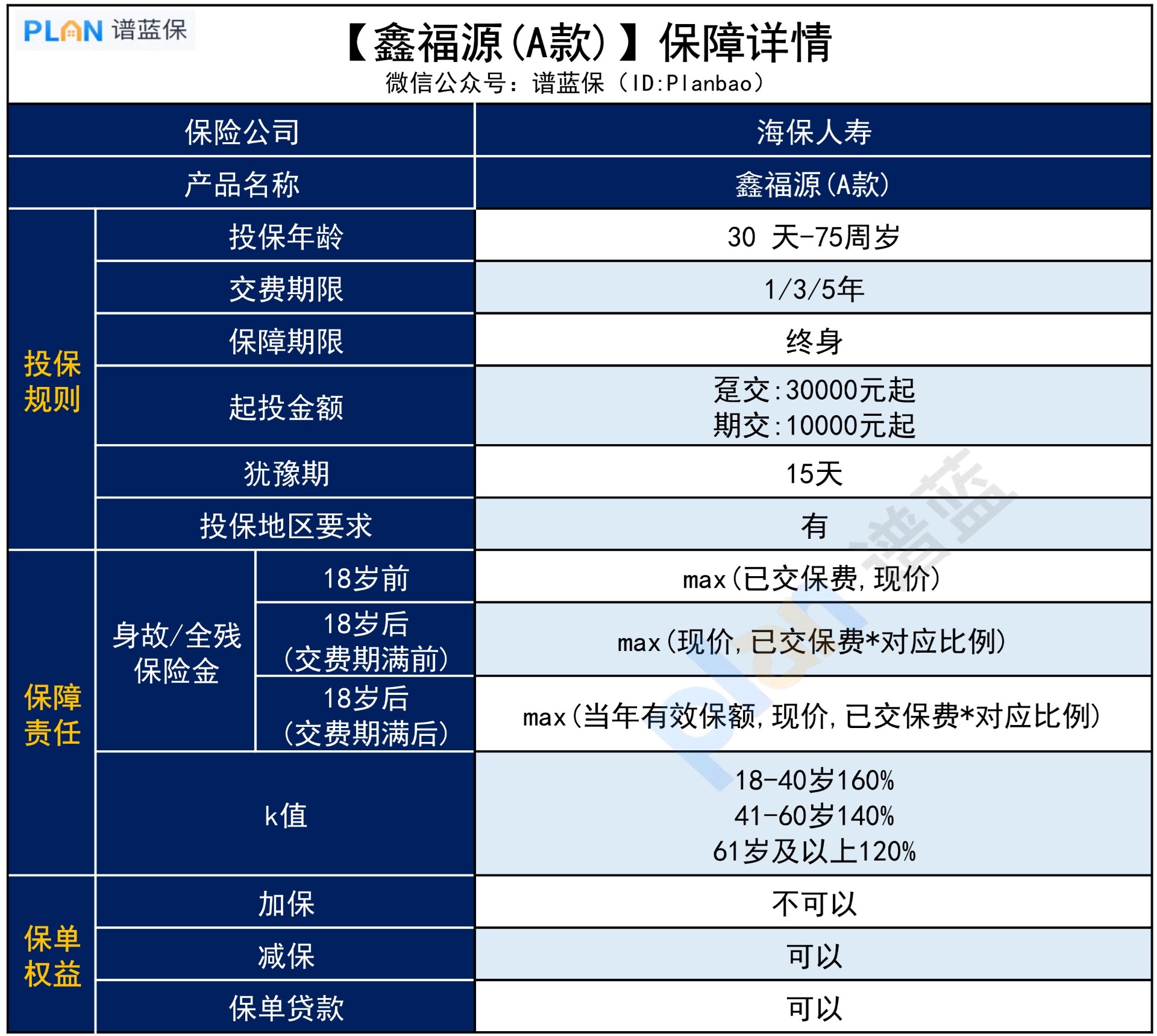Image resolution: width=1157 pixels, height=1036 pixels.
Task: Click the 18-40岁160% line
Action: [814, 780]
